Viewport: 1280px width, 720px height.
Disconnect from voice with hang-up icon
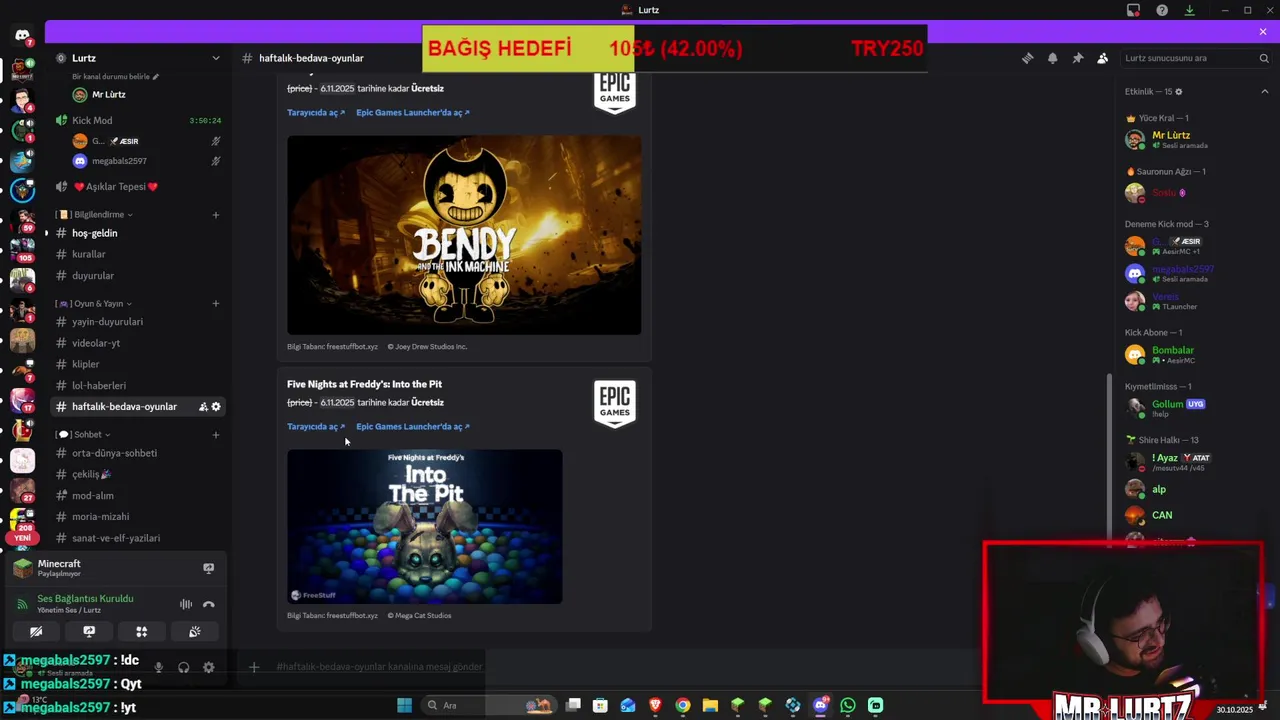208,604
